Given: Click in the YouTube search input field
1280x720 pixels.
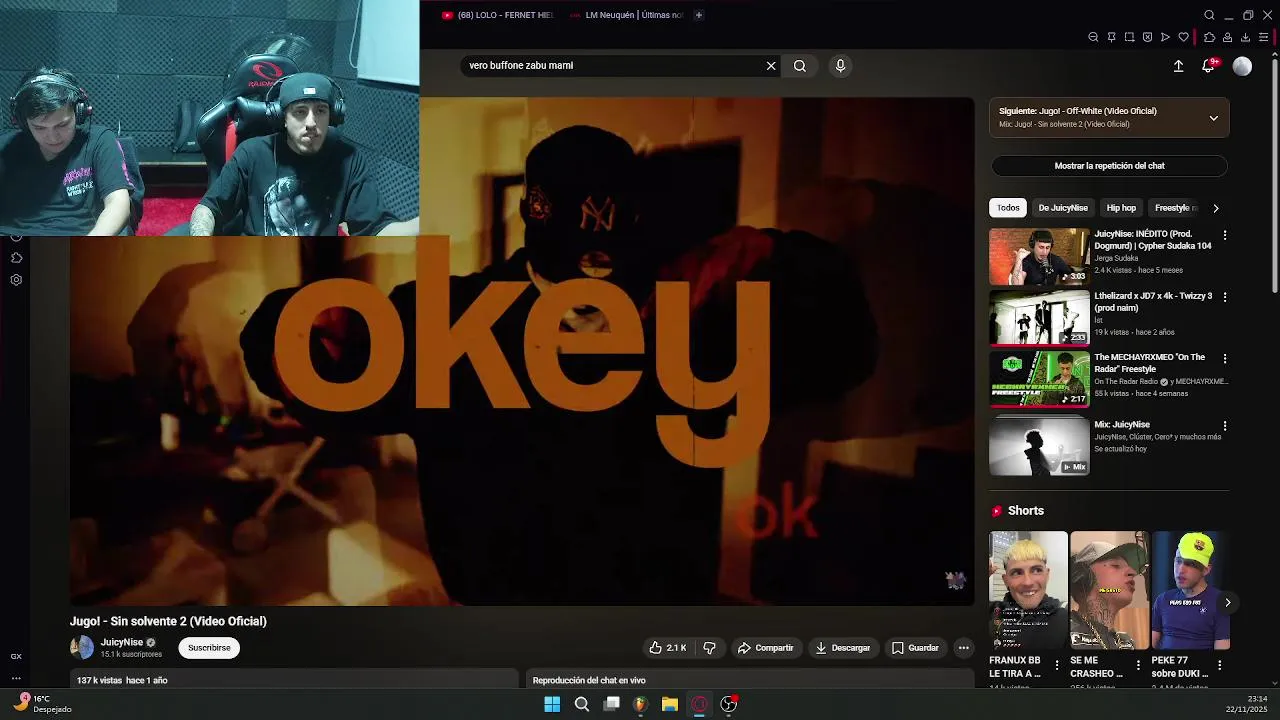Looking at the screenshot, I should [x=612, y=66].
